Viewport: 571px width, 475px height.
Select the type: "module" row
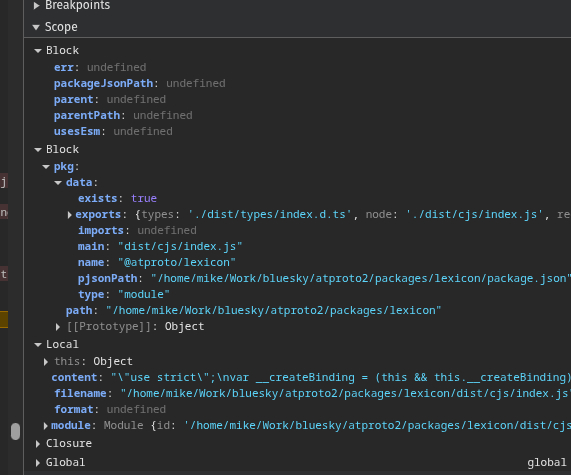pos(124,295)
